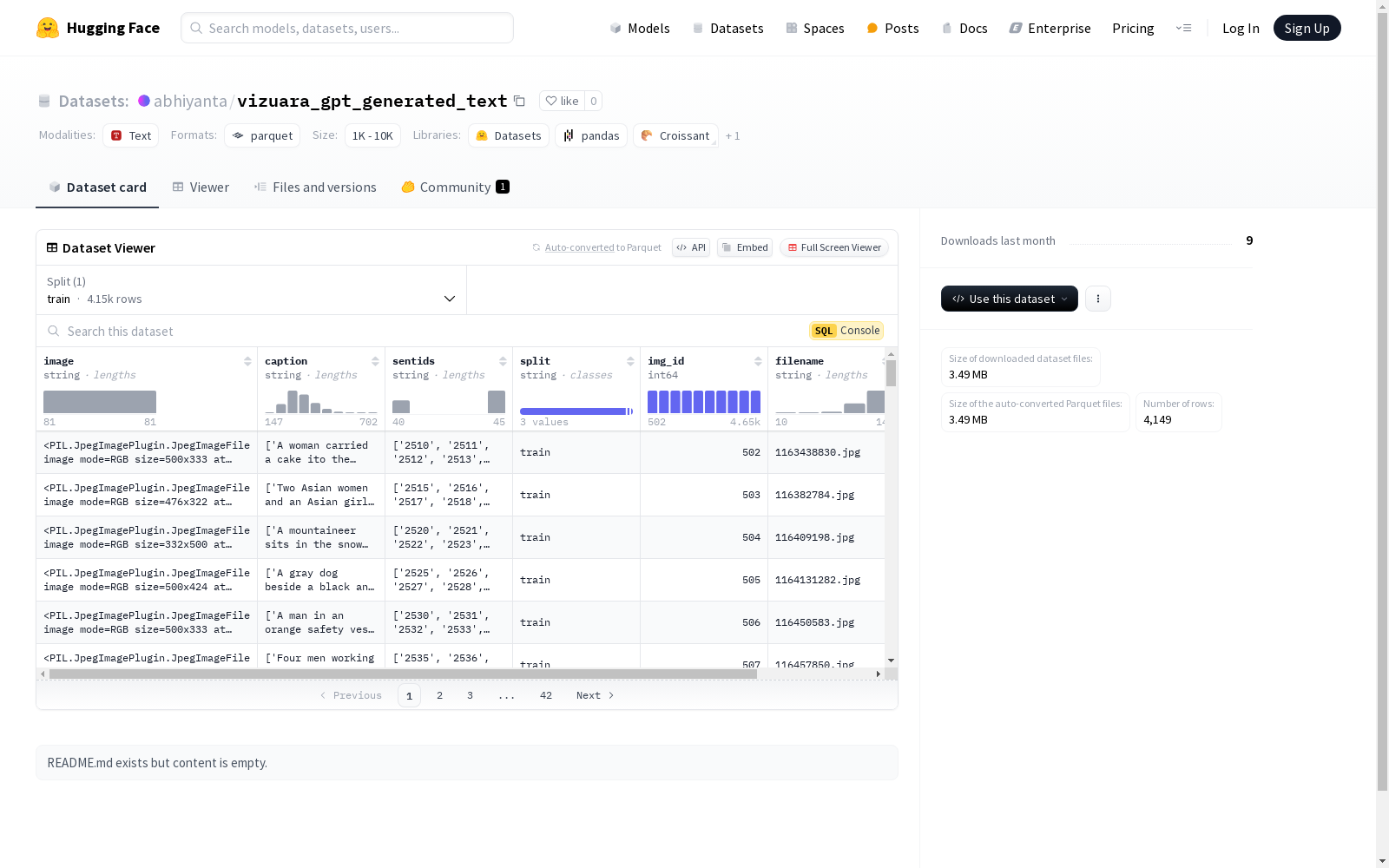Screen dimensions: 1389x868
Task: Click the Log In link
Action: (x=1241, y=28)
